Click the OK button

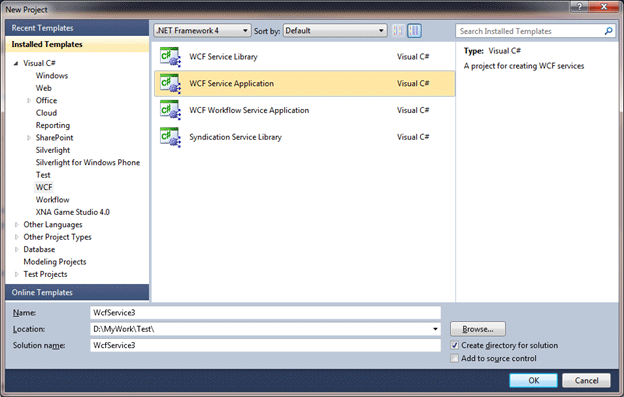coord(533,380)
